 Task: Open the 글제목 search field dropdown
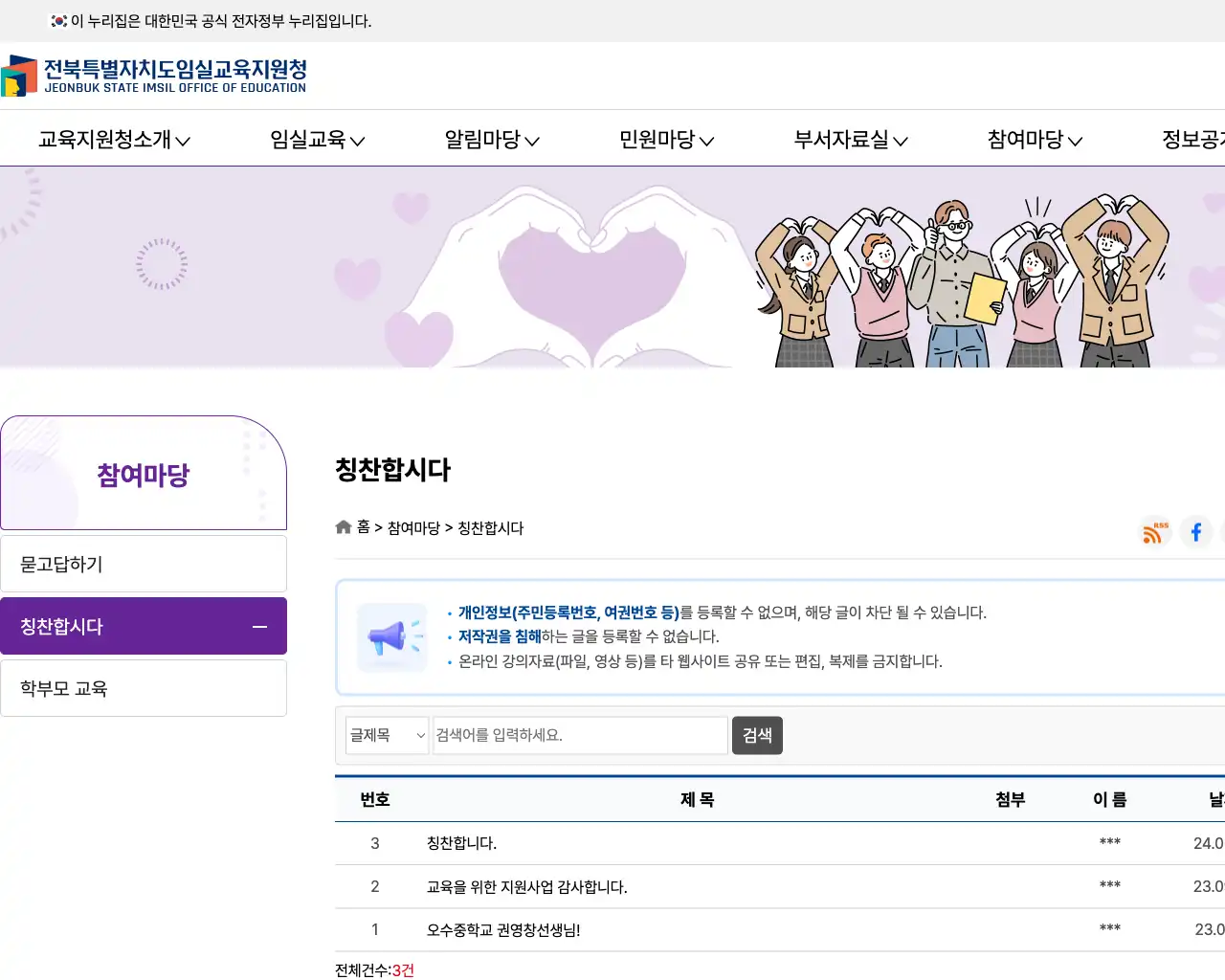pos(387,735)
